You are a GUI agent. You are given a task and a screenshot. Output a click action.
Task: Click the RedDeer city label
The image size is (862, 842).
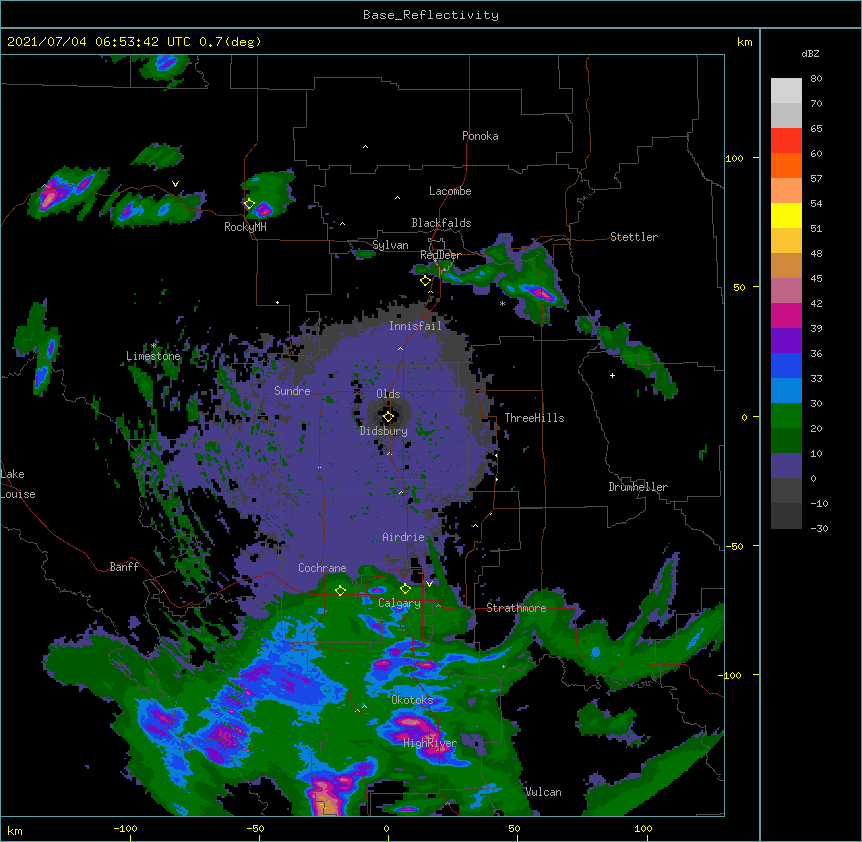click(440, 255)
